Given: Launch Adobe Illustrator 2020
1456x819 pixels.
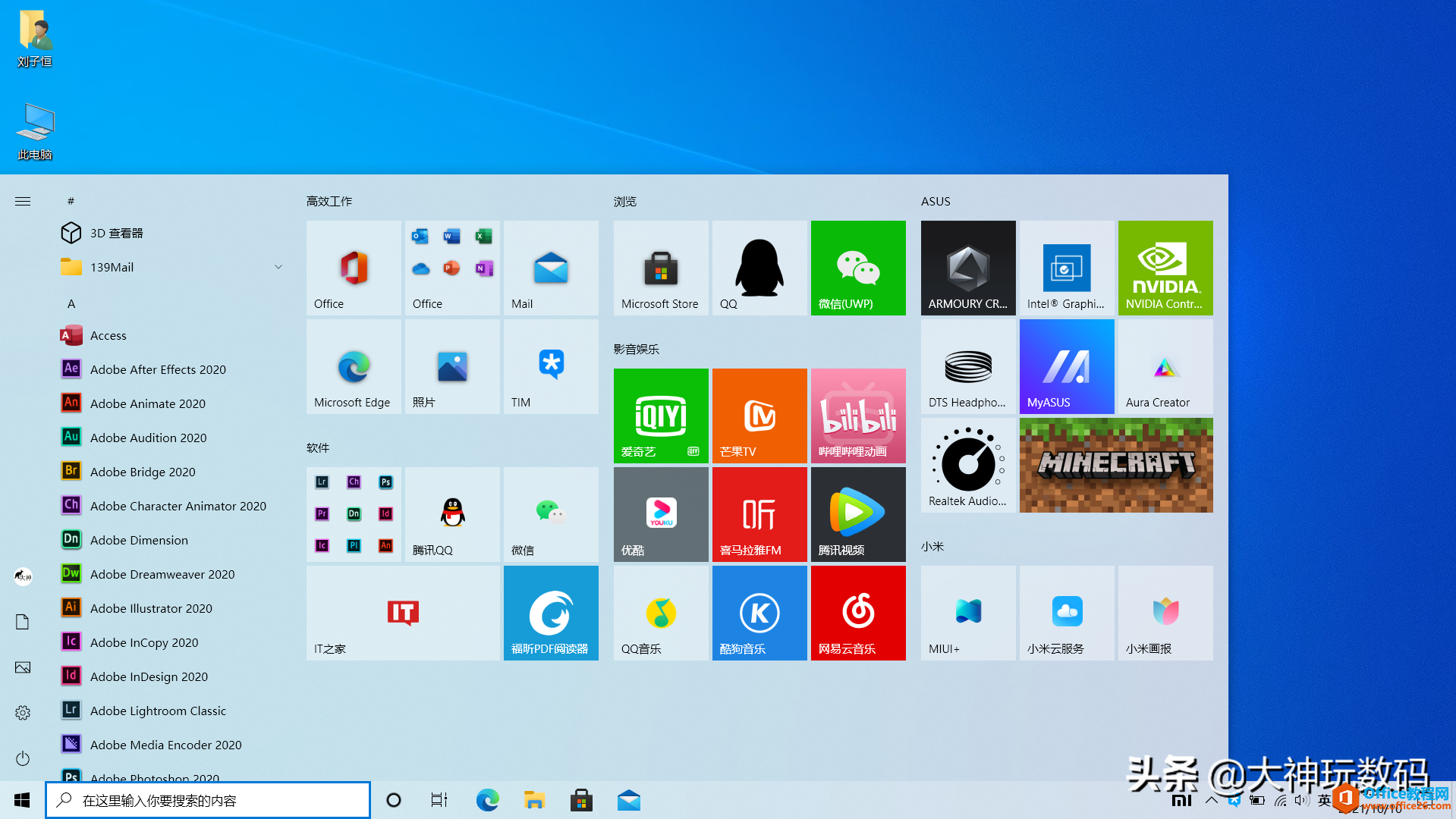Looking at the screenshot, I should (x=173, y=608).
